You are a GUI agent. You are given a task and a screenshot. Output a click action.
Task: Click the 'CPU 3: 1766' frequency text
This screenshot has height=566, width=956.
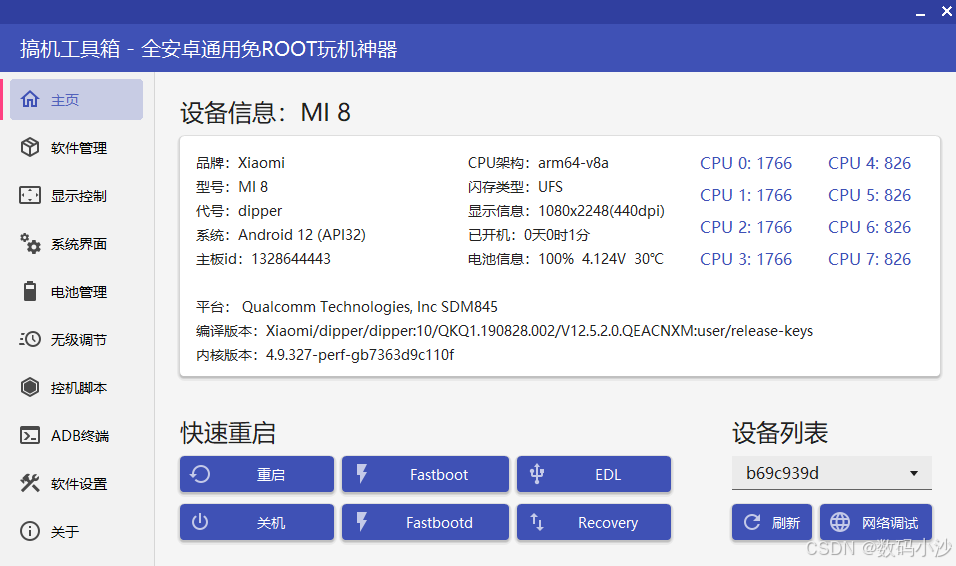tap(746, 259)
